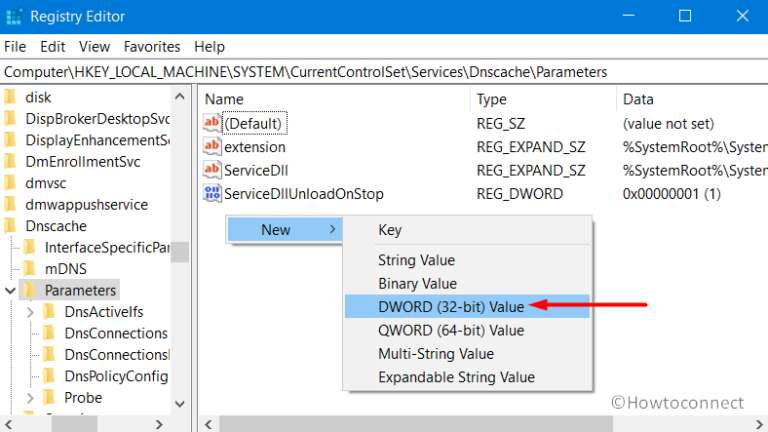Image resolution: width=768 pixels, height=432 pixels.
Task: Select Multi-String Value
Action: pos(467,354)
